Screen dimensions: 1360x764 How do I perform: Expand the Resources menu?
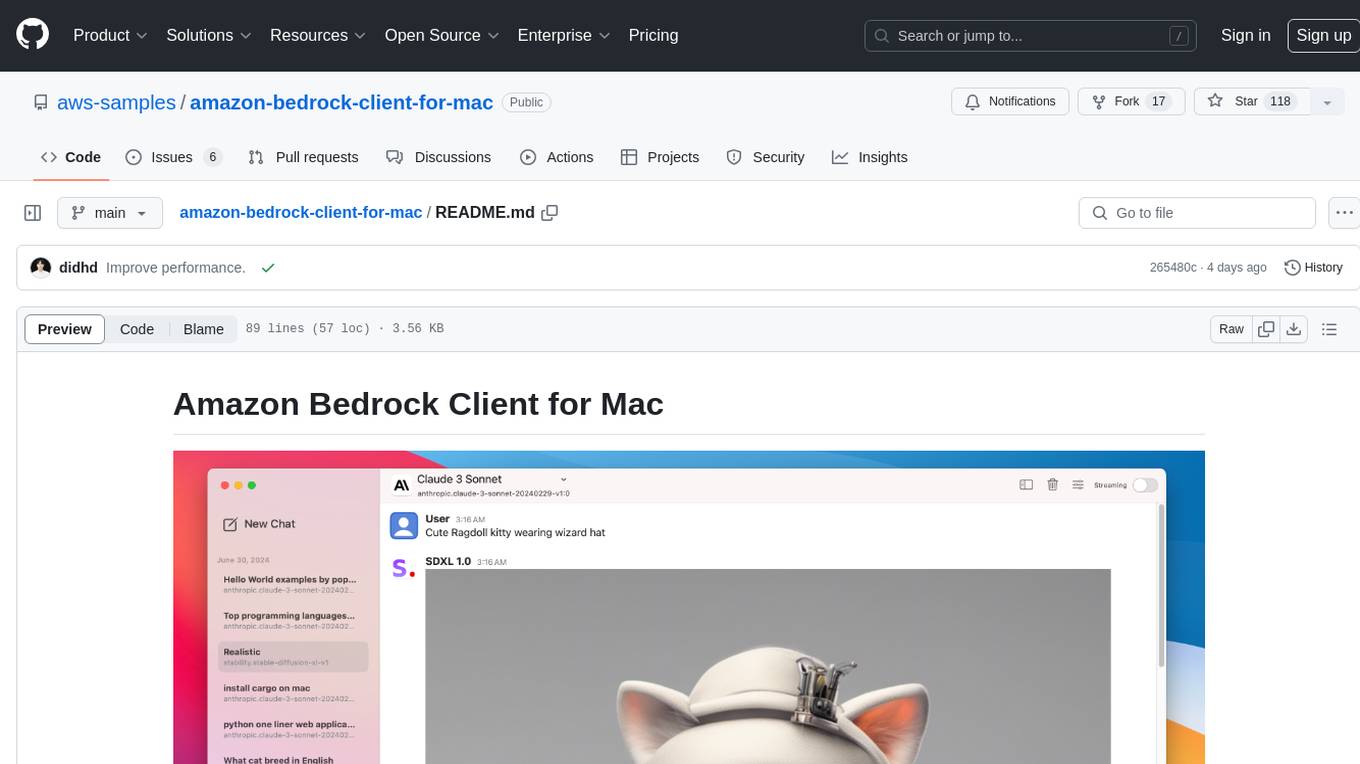click(x=317, y=35)
